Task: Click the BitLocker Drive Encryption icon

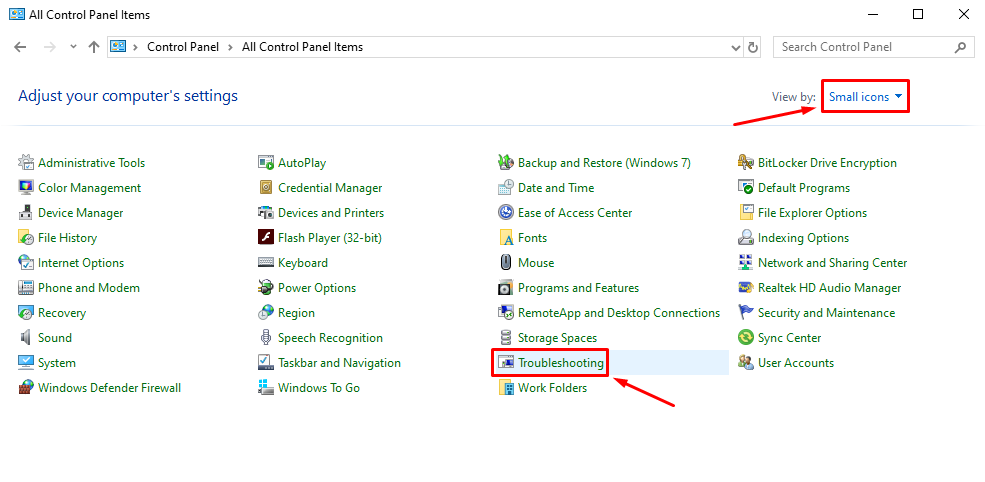Action: pyautogui.click(x=746, y=163)
